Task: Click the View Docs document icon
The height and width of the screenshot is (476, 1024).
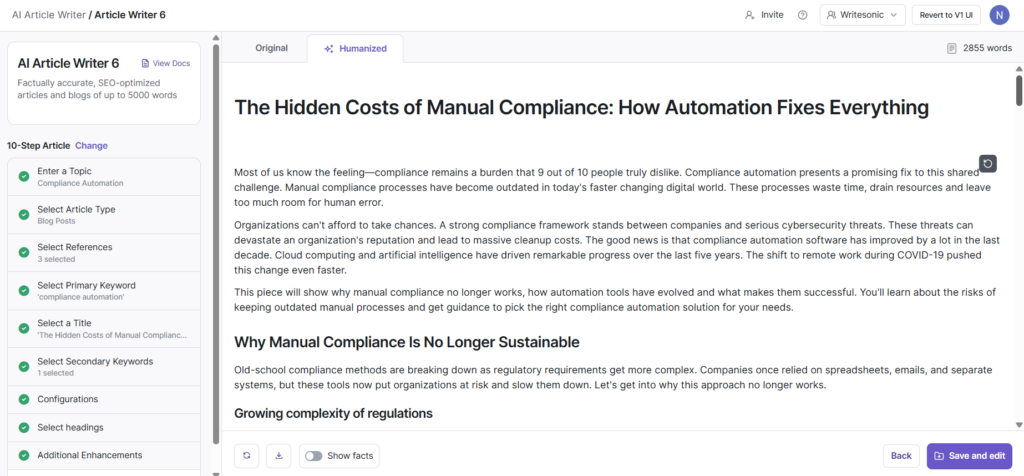Action: pos(145,63)
